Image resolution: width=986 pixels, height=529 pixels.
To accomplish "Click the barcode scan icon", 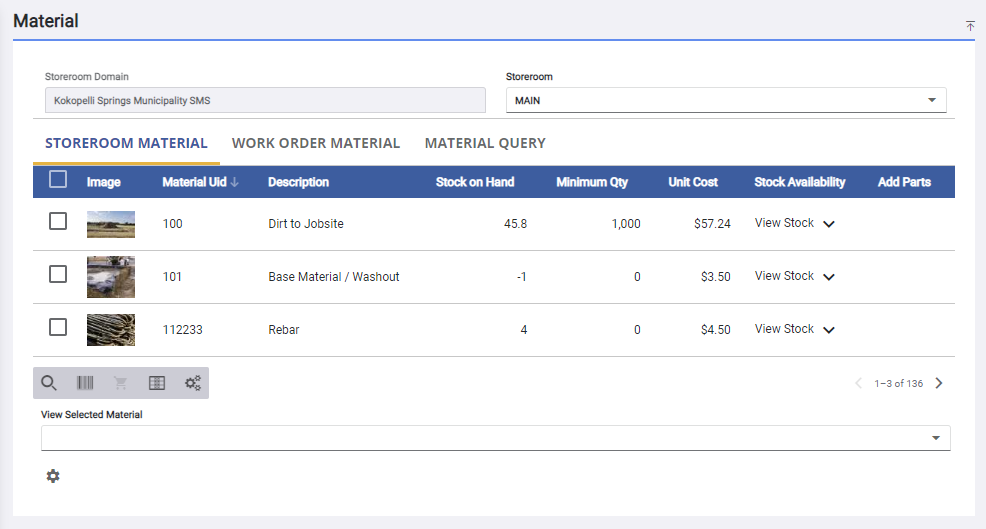I will tap(85, 383).
